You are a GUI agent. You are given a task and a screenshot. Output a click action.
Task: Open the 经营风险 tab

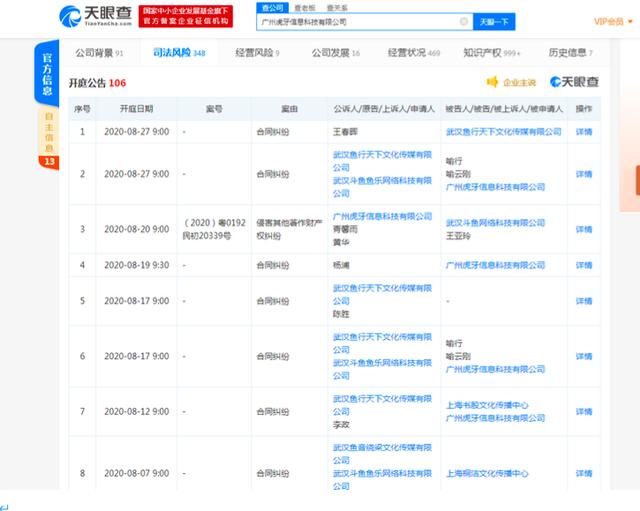pos(257,53)
